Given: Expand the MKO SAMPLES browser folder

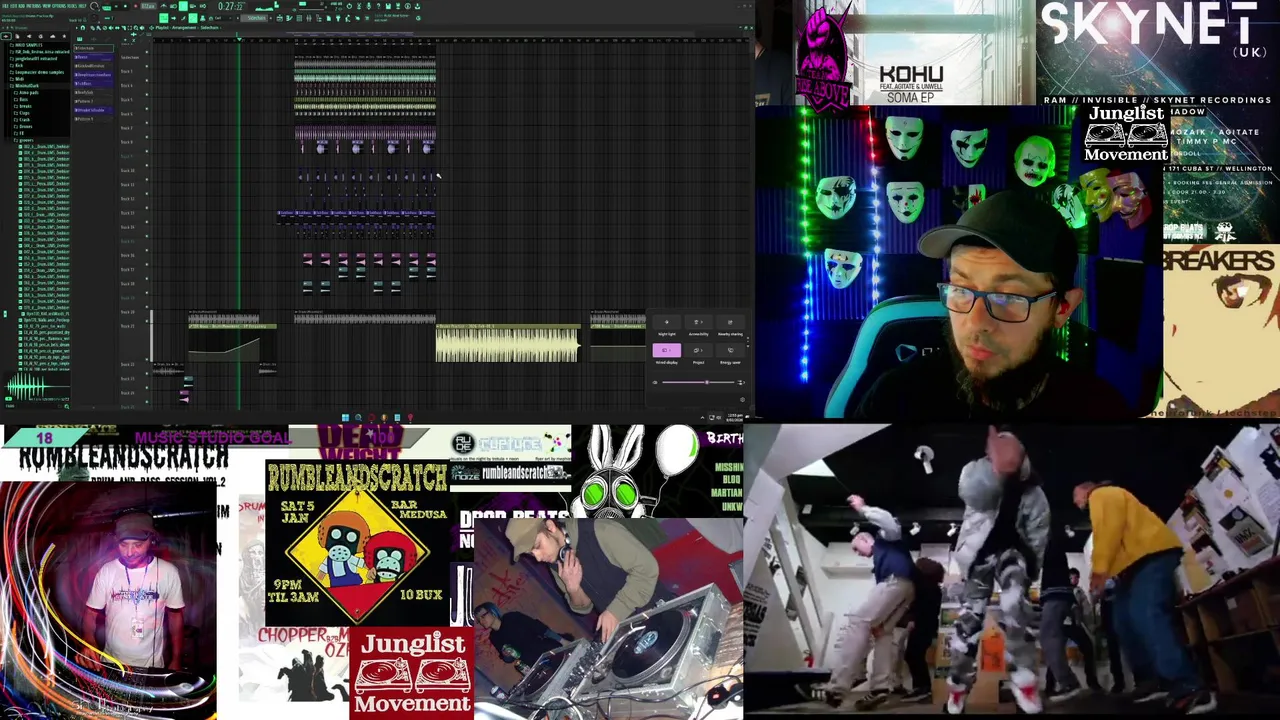Looking at the screenshot, I should click(26, 45).
